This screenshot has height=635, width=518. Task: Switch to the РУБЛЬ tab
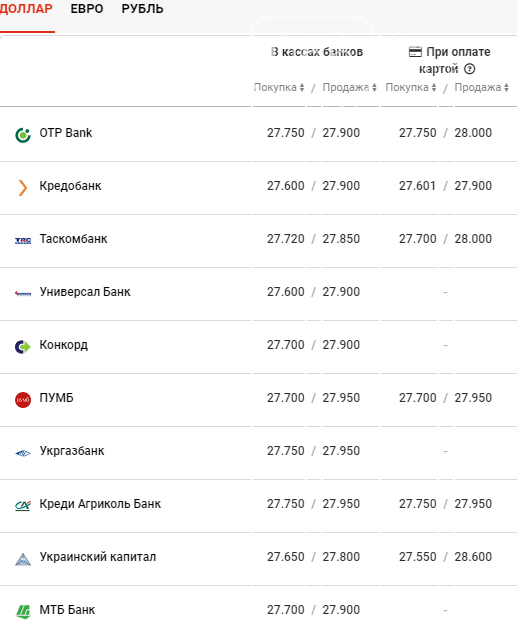click(142, 9)
